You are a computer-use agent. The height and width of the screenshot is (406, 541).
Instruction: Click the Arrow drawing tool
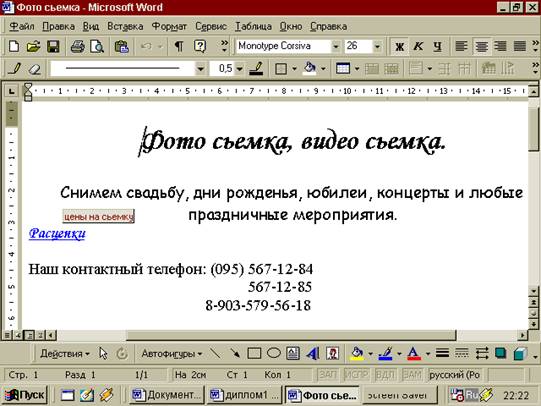pyautogui.click(x=235, y=353)
